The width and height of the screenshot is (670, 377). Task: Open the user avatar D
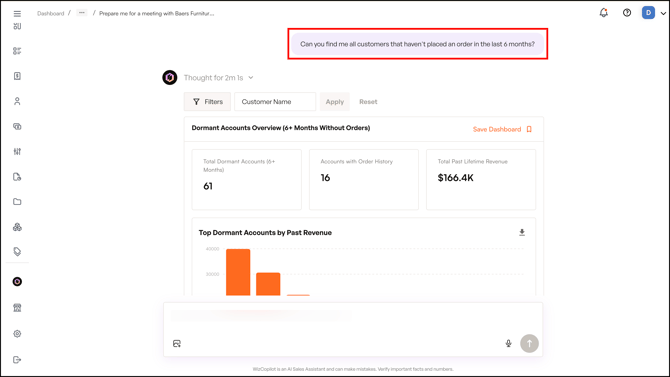coord(648,13)
